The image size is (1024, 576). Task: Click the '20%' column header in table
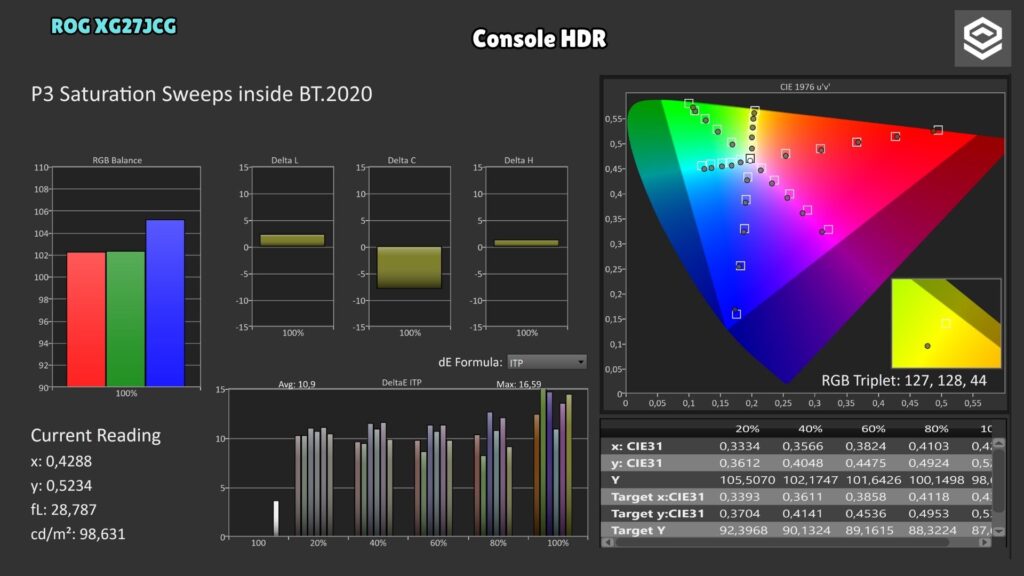coord(747,429)
